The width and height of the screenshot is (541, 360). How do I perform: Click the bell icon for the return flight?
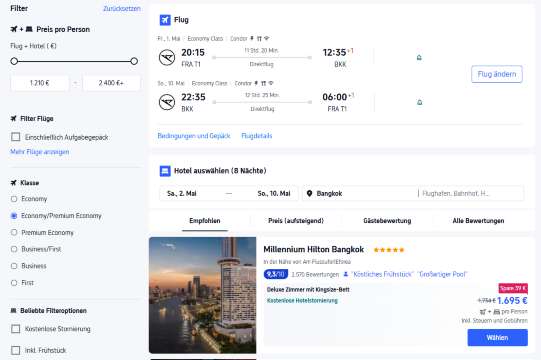tap(420, 102)
